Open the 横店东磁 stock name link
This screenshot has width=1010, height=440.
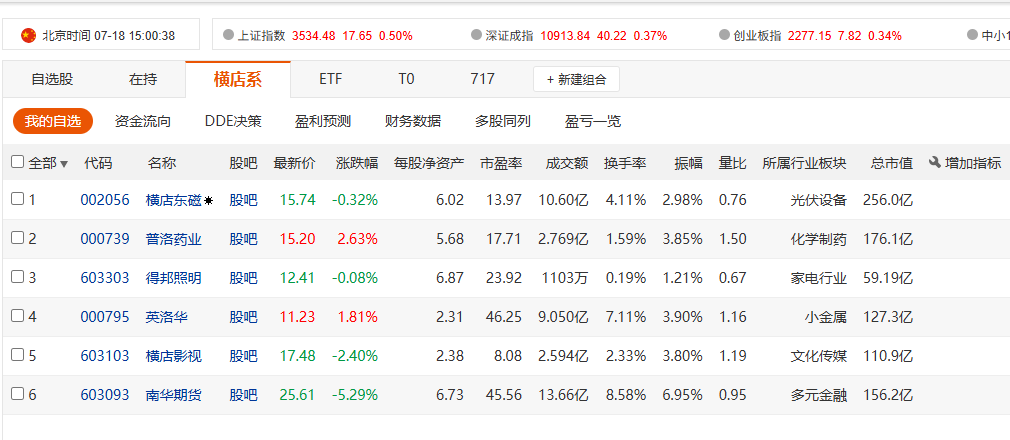174,200
